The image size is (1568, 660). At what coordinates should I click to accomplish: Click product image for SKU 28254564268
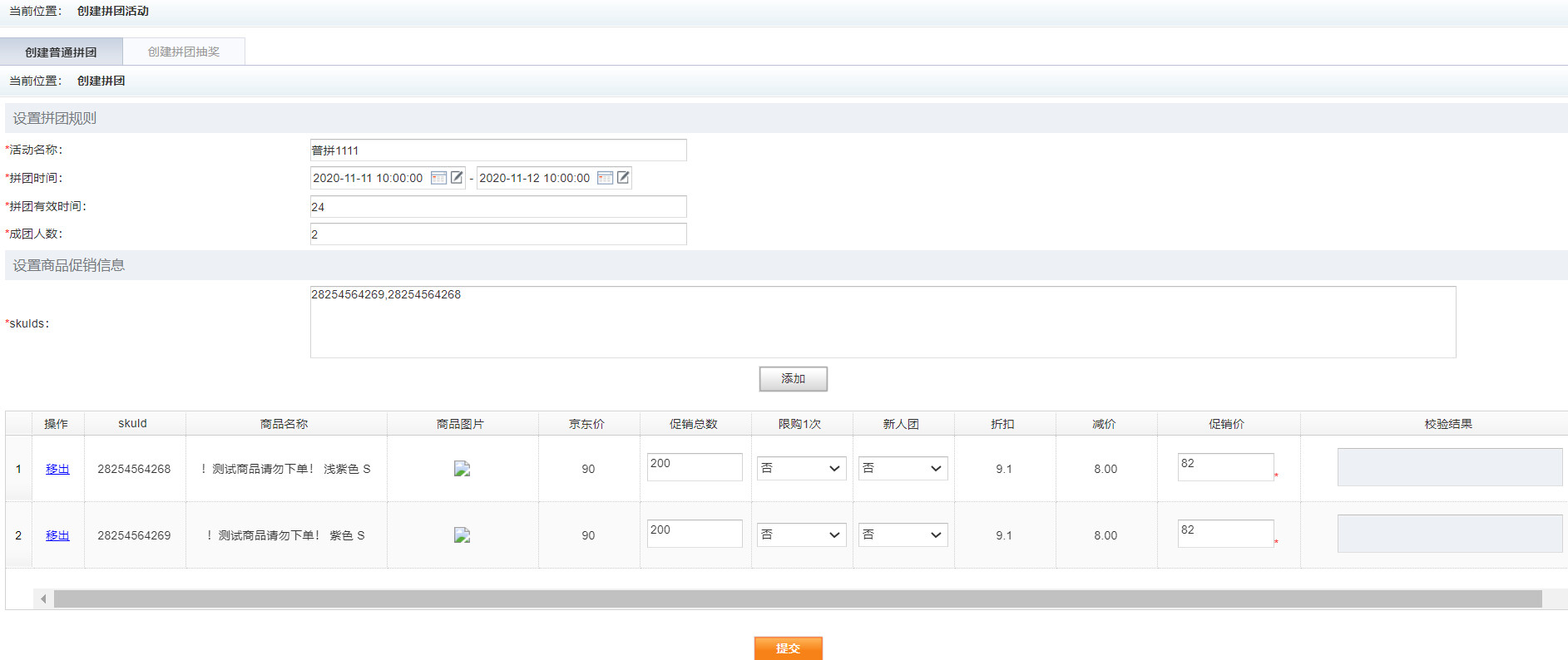pos(462,469)
